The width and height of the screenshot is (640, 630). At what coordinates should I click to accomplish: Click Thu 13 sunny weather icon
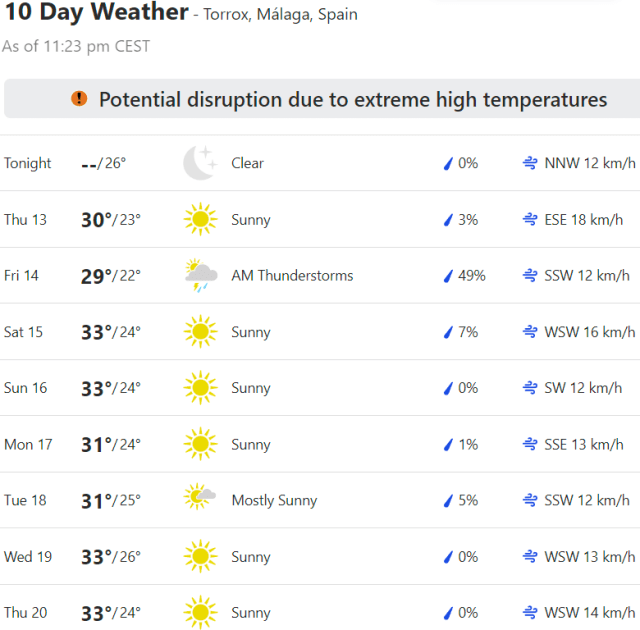199,219
